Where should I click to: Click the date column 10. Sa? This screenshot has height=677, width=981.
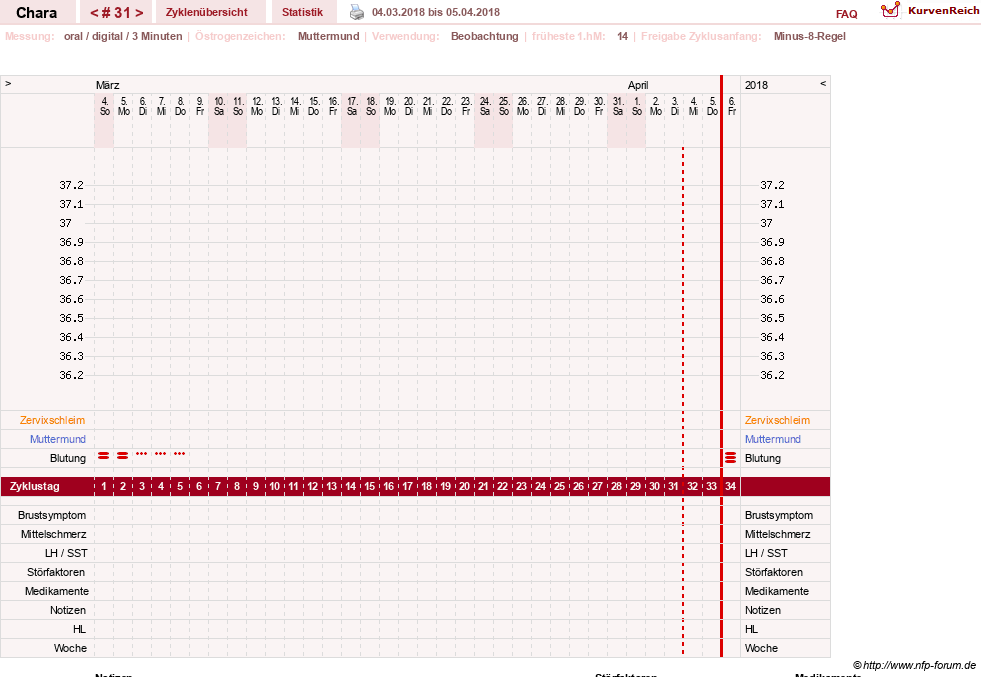click(x=219, y=106)
